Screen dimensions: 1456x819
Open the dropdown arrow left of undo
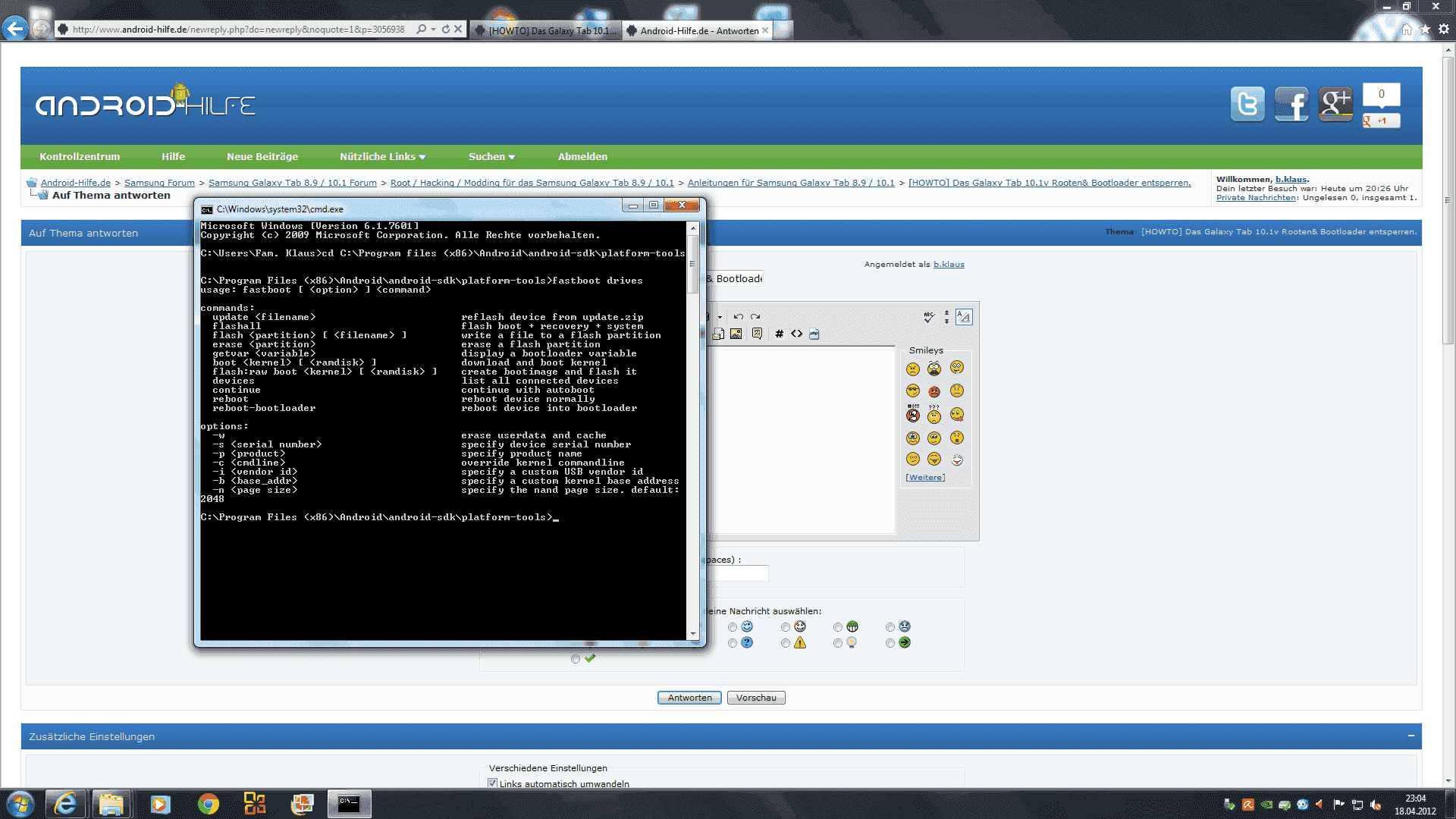click(x=720, y=318)
